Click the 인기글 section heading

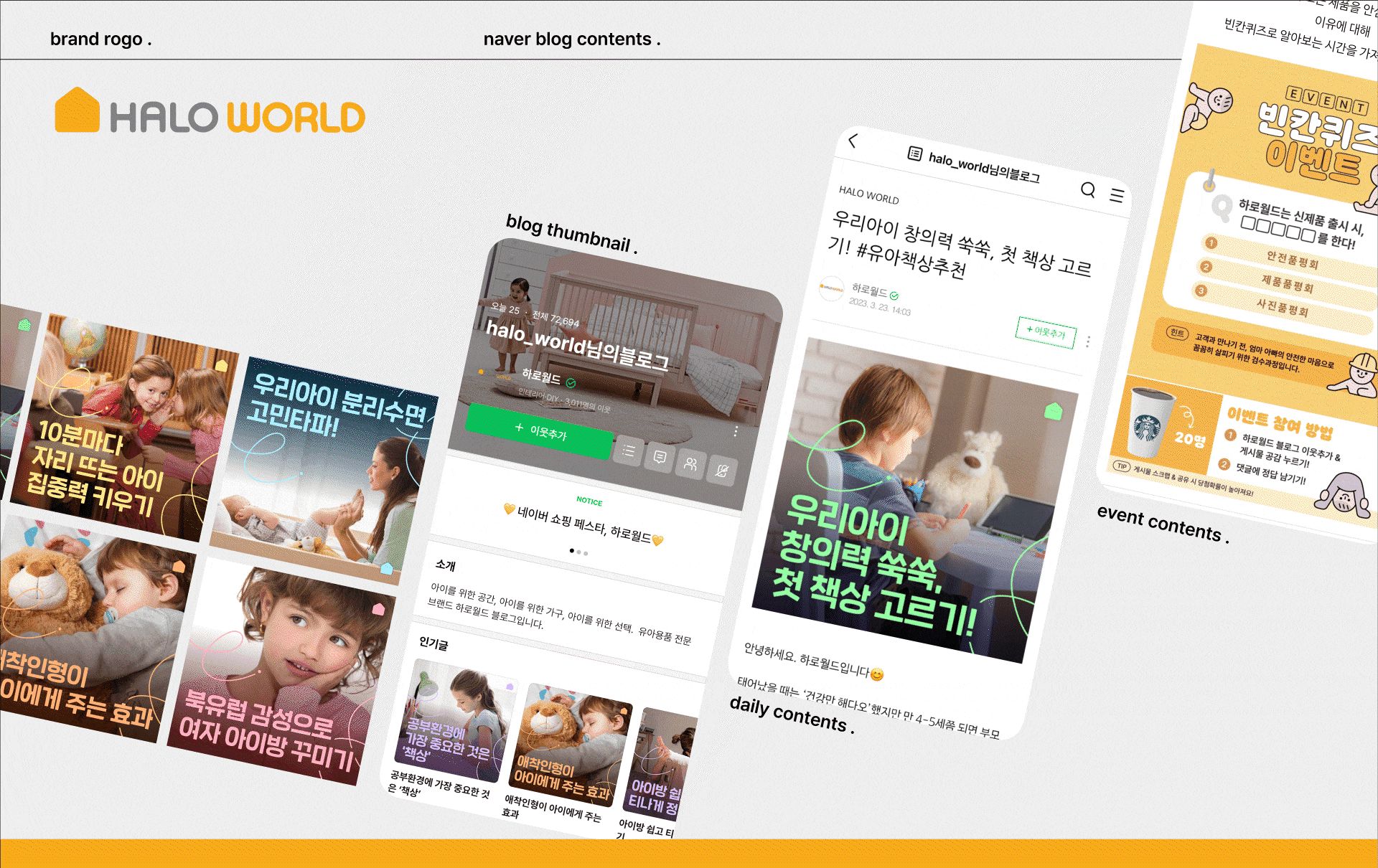[x=433, y=643]
